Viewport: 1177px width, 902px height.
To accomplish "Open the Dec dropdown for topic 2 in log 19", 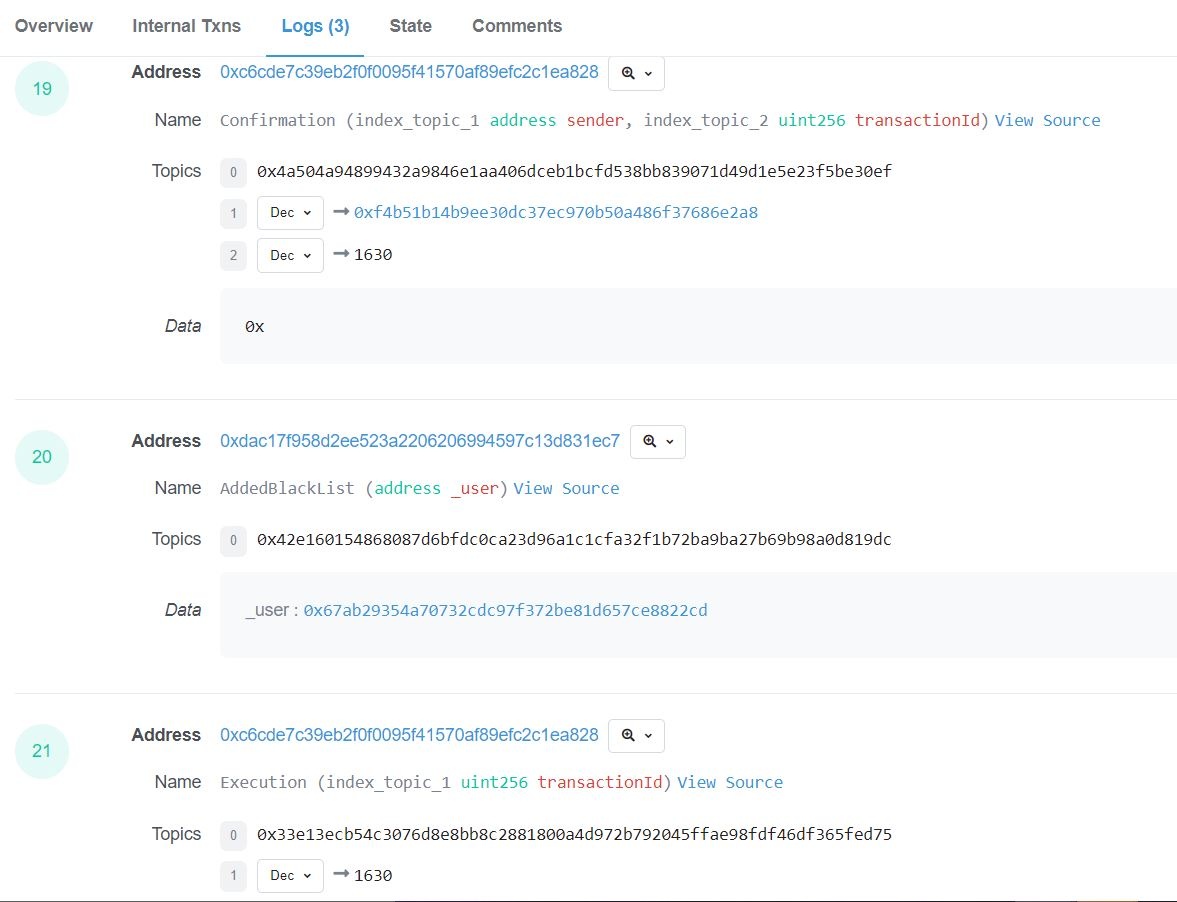I will point(289,256).
